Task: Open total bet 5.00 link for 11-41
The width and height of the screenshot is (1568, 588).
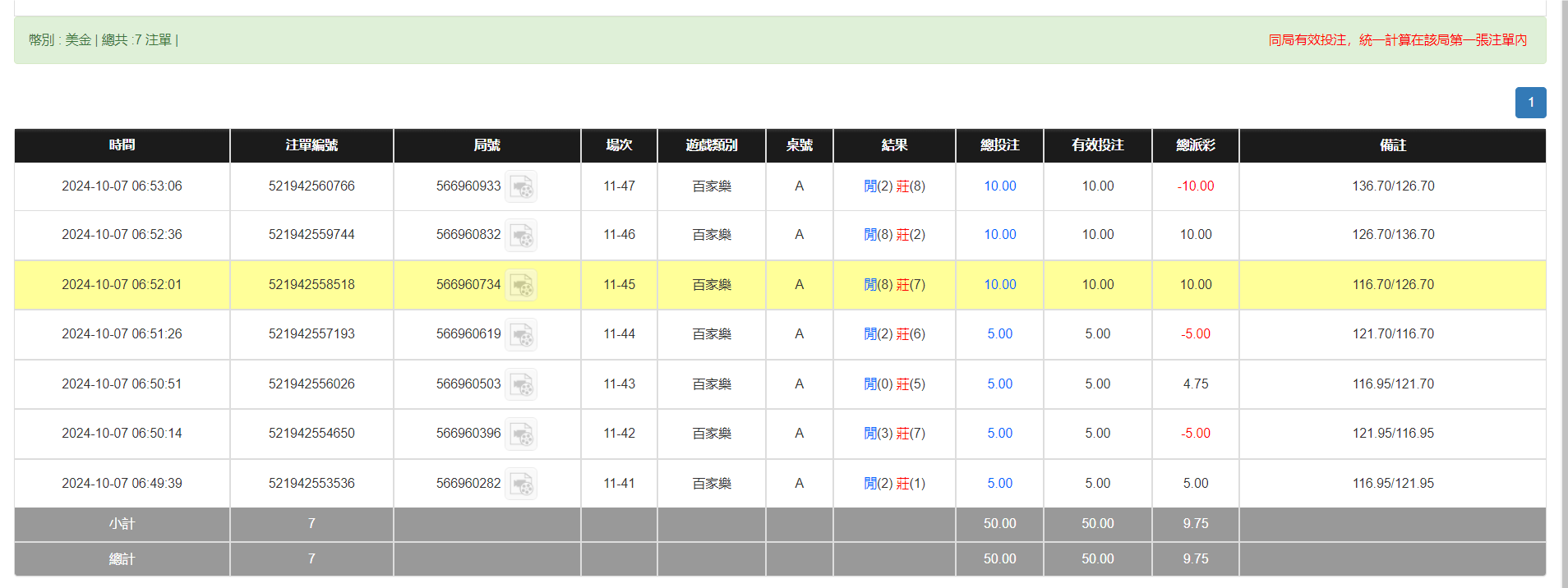Action: tap(999, 484)
